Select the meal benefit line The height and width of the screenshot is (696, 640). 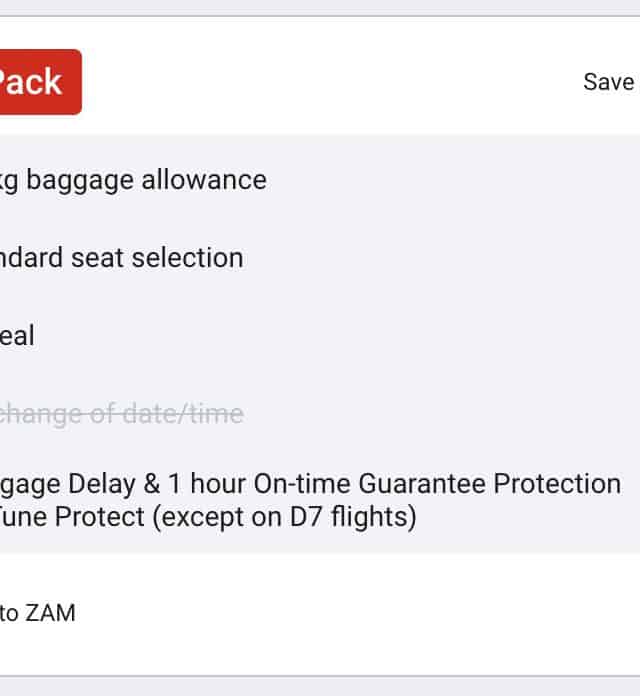(x=17, y=336)
